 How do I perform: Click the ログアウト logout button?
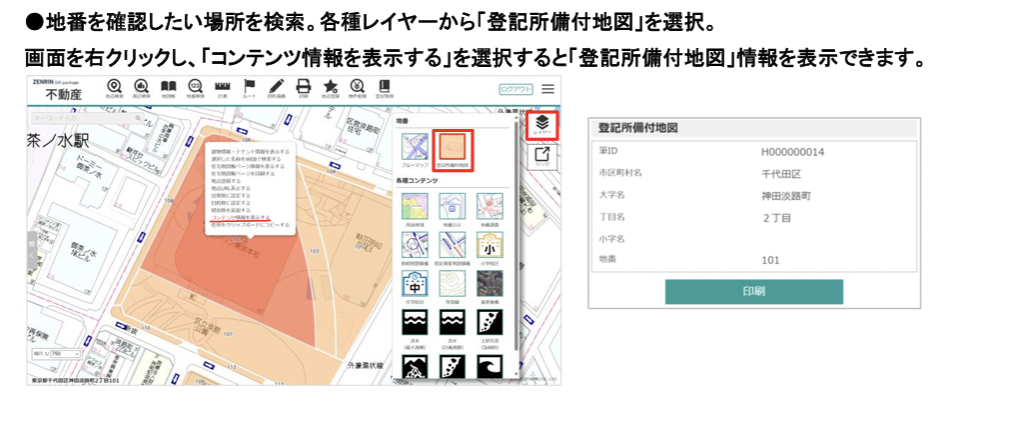point(515,89)
